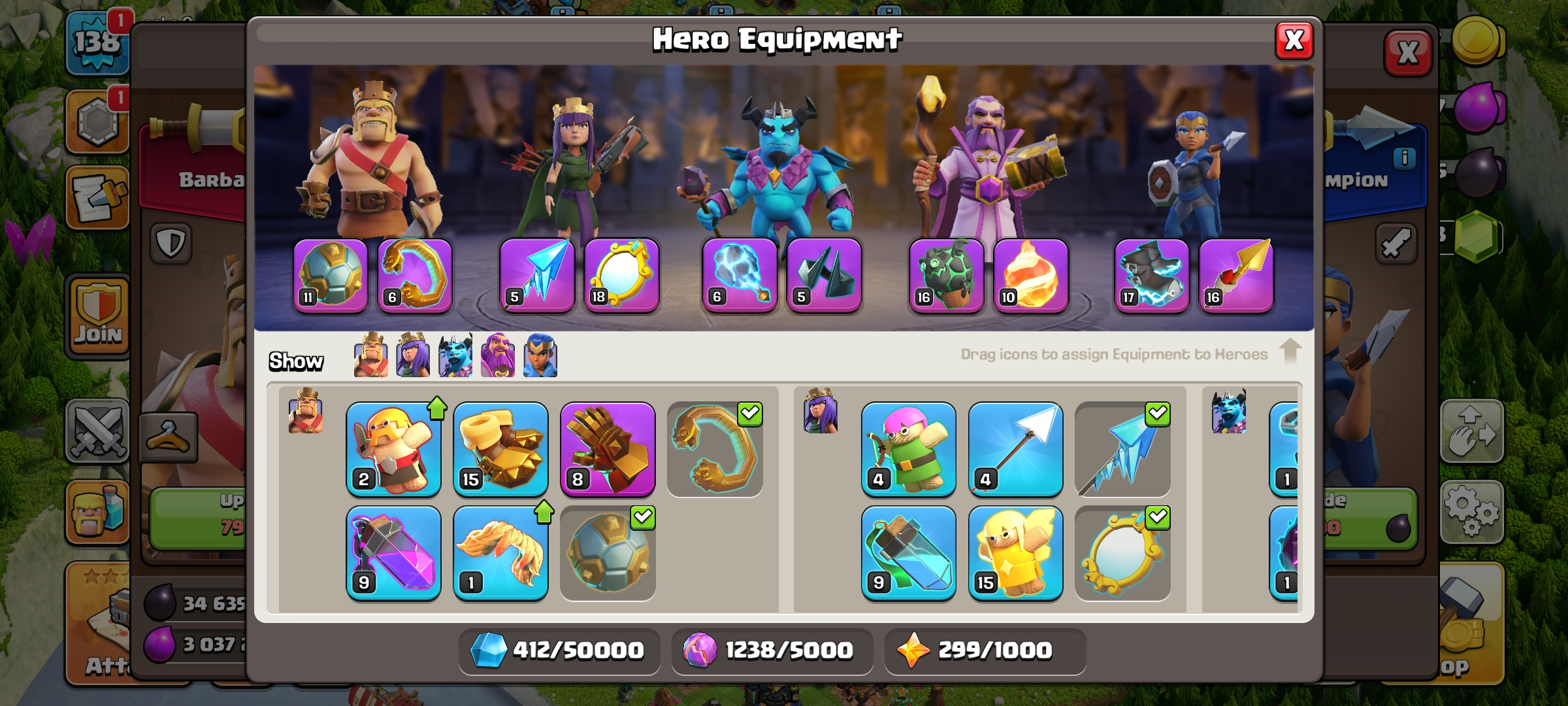Click equipped Snake Bracelet with checkmark
The height and width of the screenshot is (706, 1568).
coord(715,449)
